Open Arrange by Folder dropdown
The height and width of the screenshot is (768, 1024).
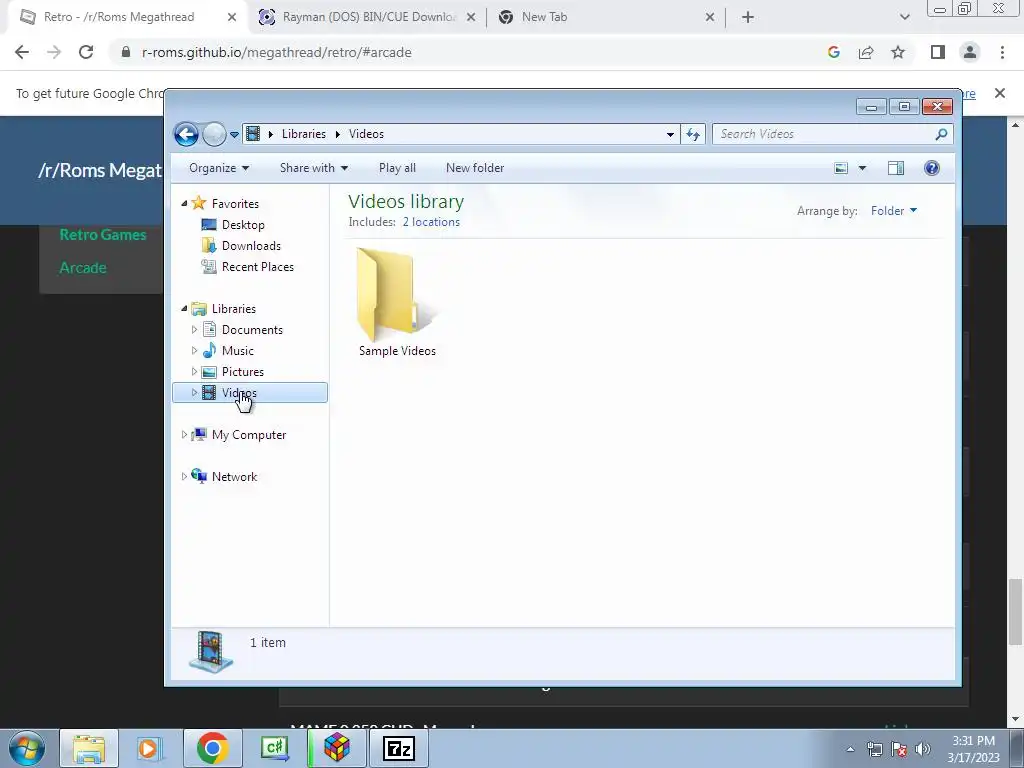click(894, 211)
